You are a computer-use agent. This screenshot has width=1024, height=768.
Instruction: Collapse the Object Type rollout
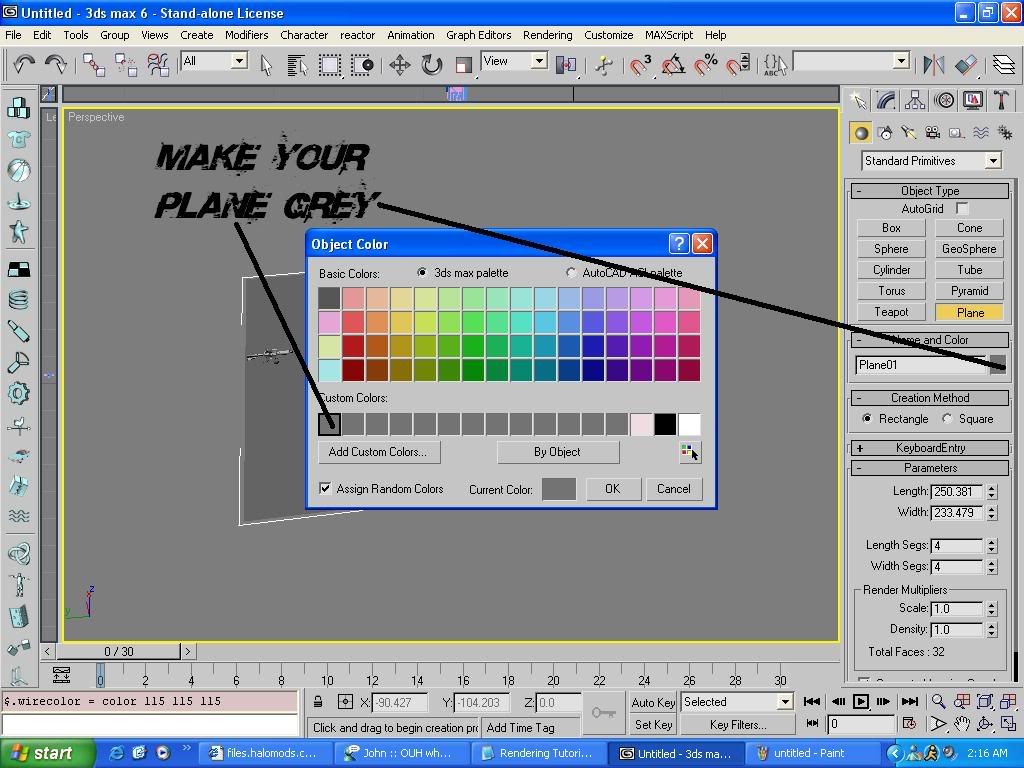tap(930, 191)
